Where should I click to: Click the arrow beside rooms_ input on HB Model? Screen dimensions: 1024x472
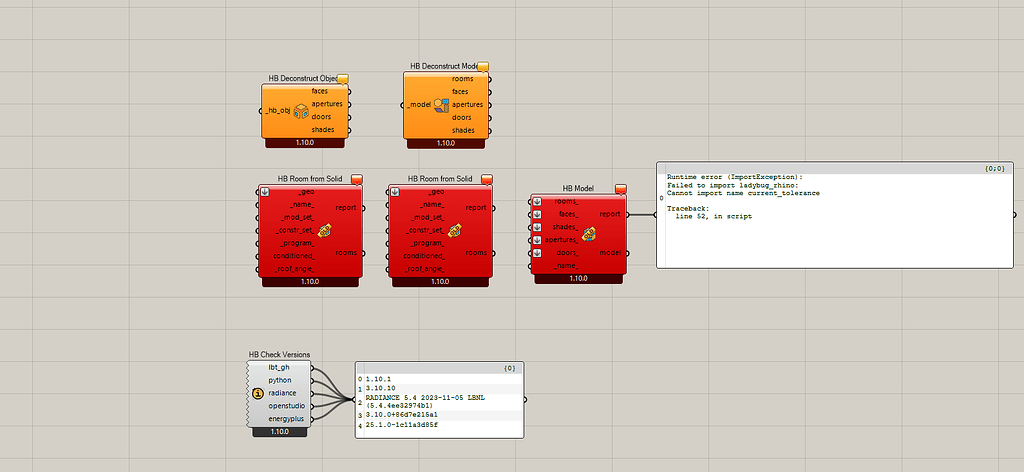point(537,201)
